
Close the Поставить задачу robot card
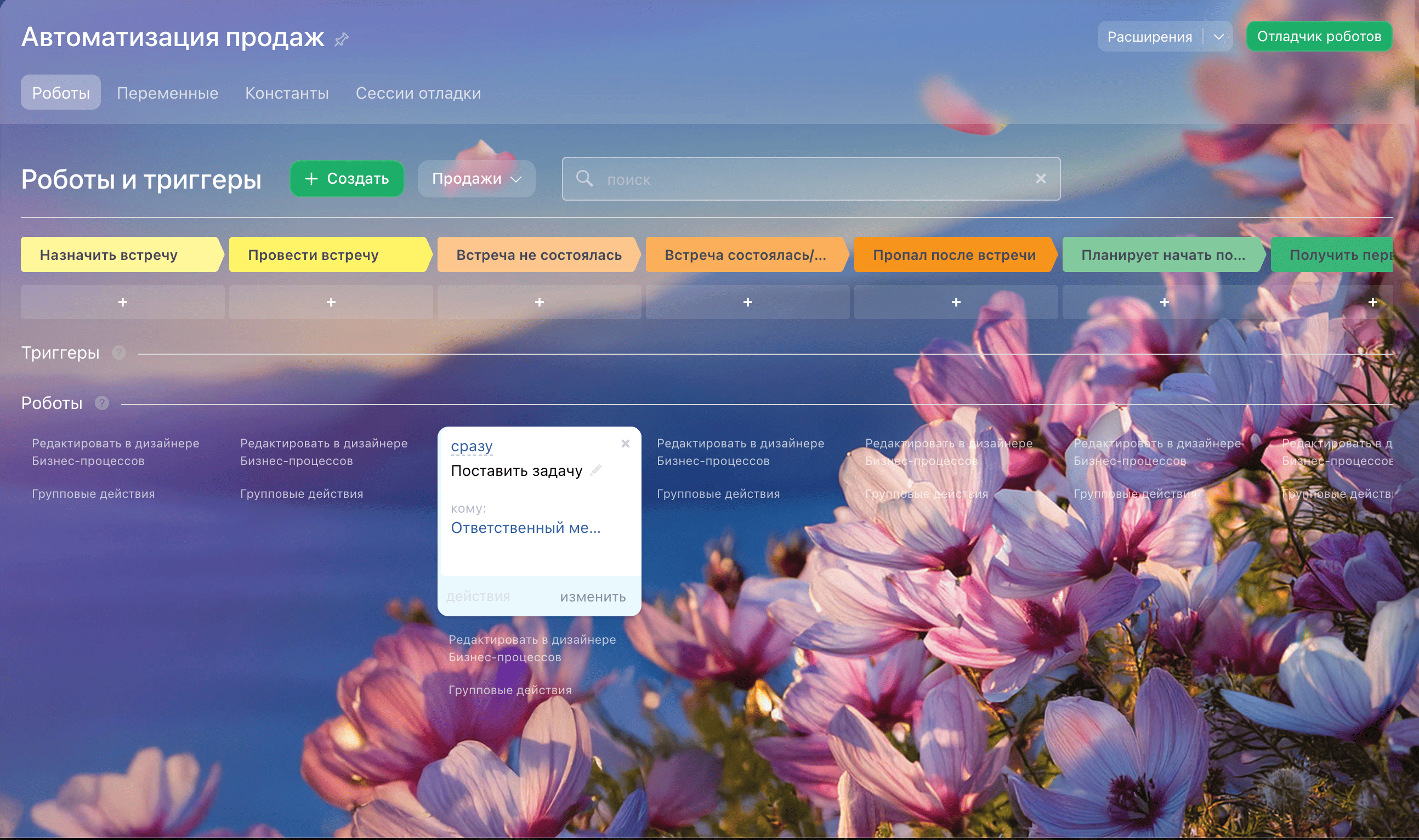626,444
